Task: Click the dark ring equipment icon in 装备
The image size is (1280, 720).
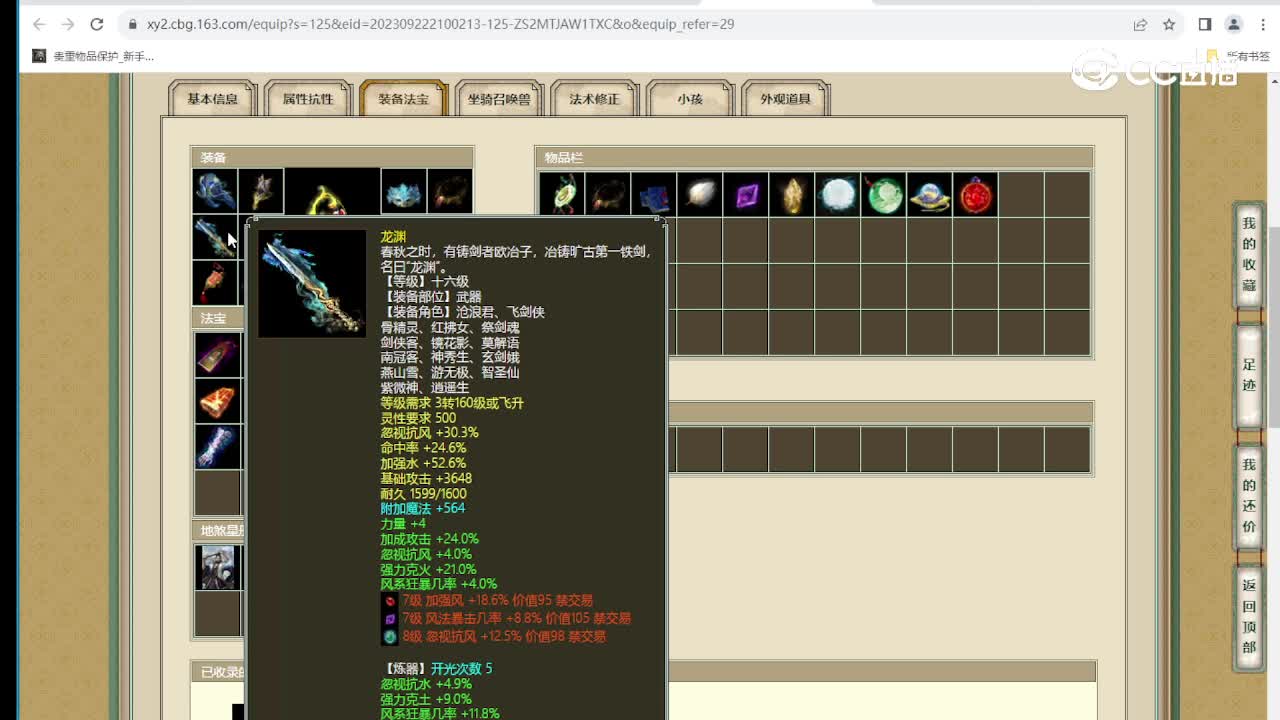Action: pyautogui.click(x=450, y=191)
